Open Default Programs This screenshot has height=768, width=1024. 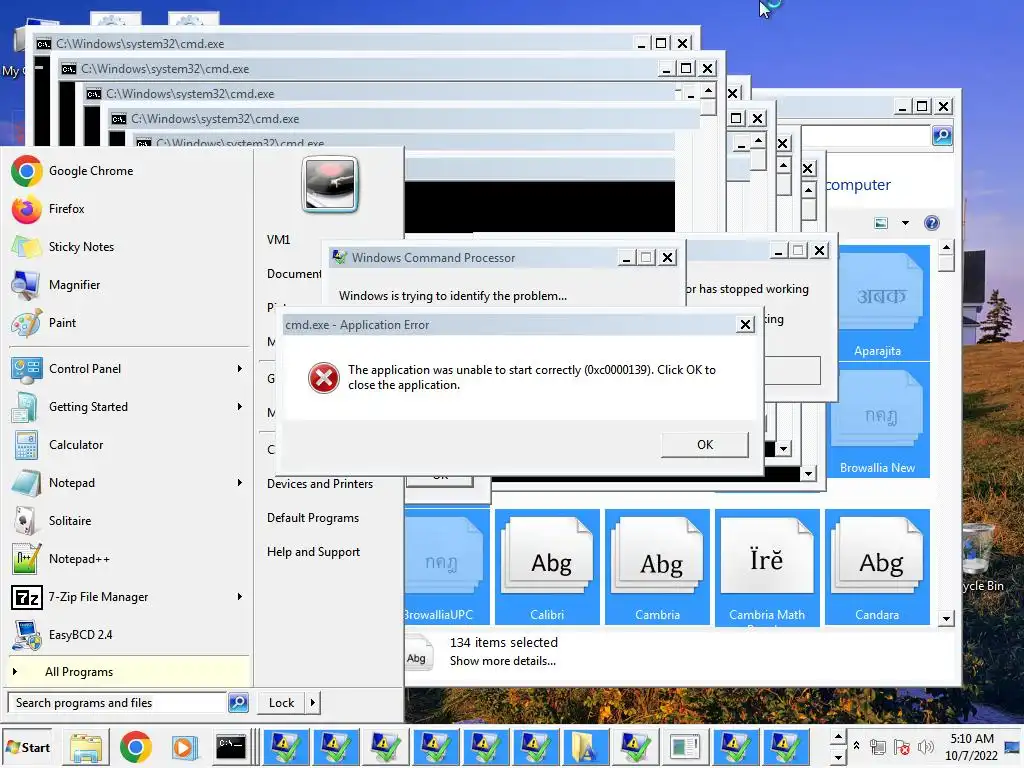tap(313, 518)
